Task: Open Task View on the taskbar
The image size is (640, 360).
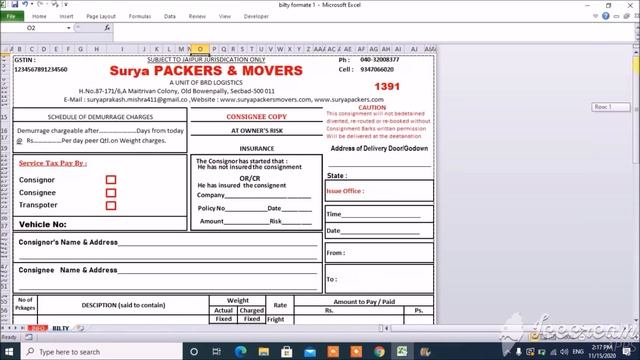Action: coord(217,352)
